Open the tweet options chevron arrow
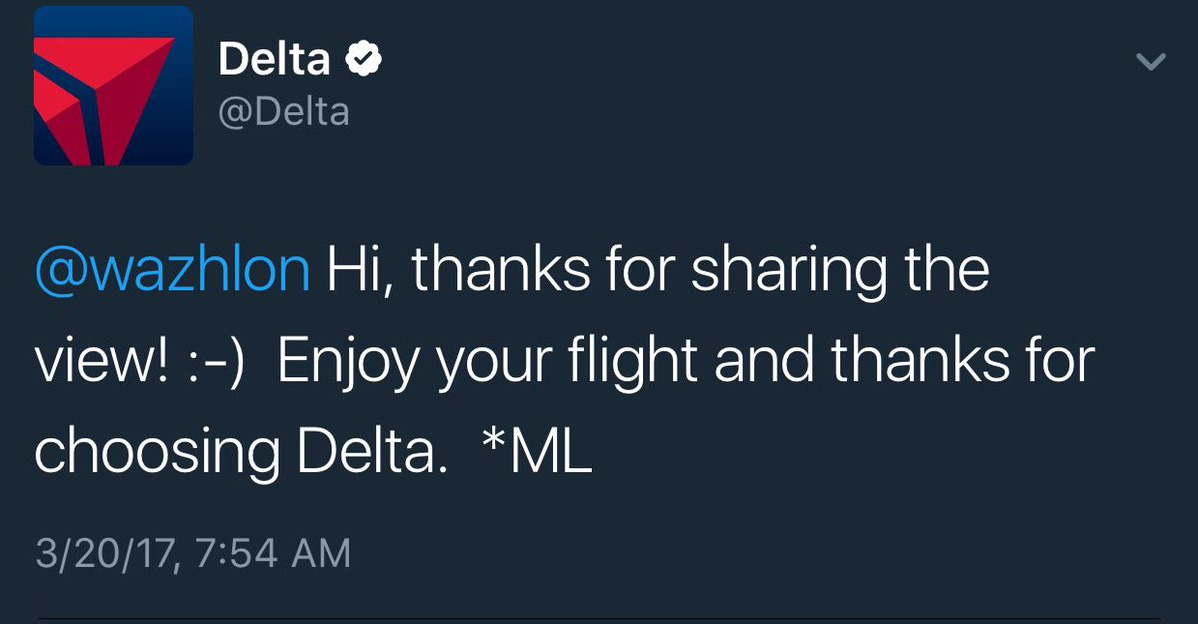This screenshot has height=624, width=1198. click(x=1152, y=62)
